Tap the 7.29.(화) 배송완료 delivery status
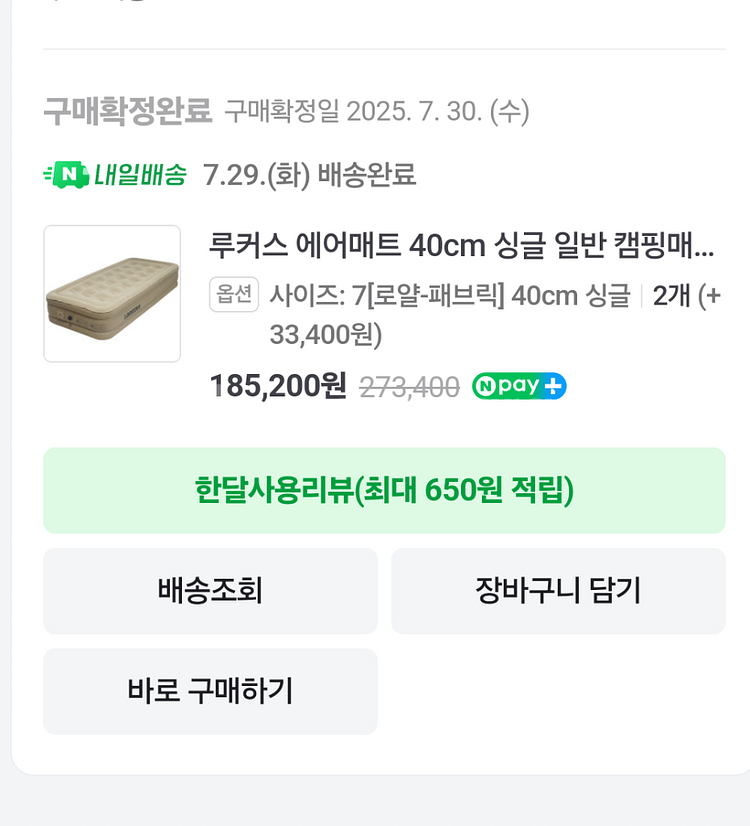 (309, 175)
